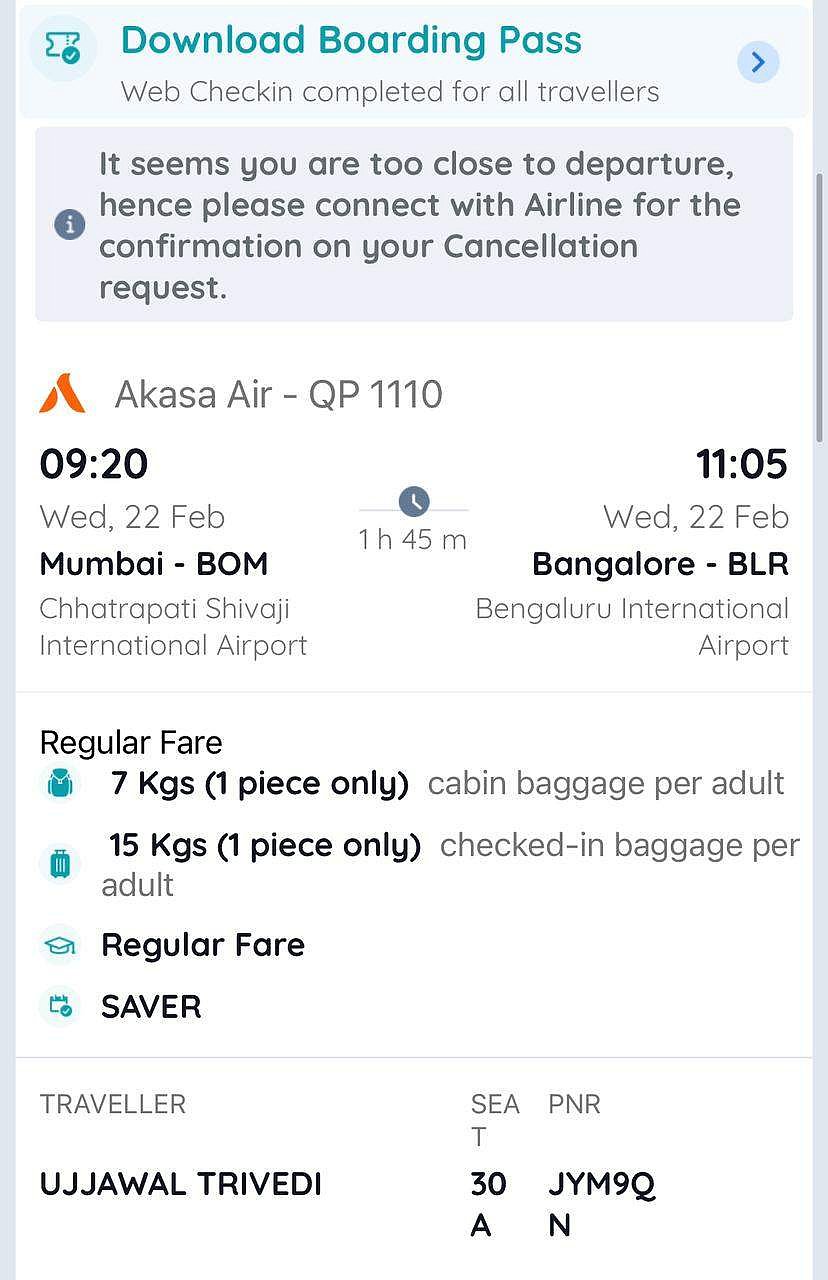Click the Mumbai - BOM origin label

(x=154, y=564)
